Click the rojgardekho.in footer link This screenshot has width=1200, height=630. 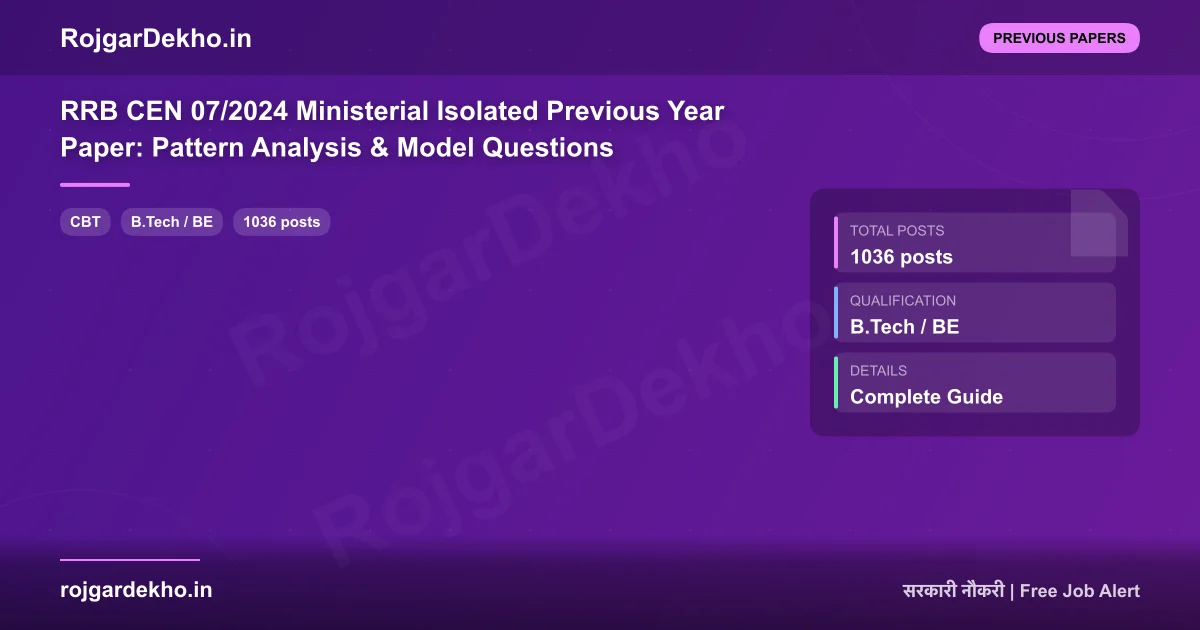tap(136, 590)
